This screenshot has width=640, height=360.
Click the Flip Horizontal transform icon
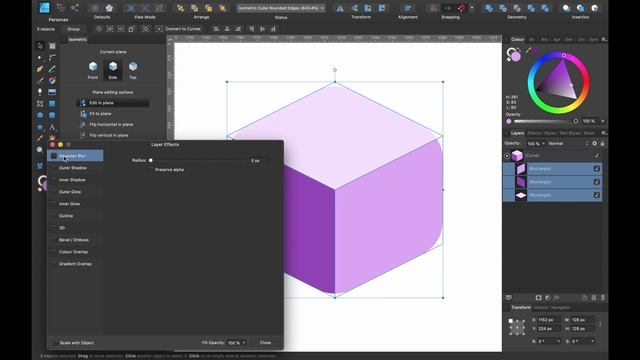tap(340, 8)
